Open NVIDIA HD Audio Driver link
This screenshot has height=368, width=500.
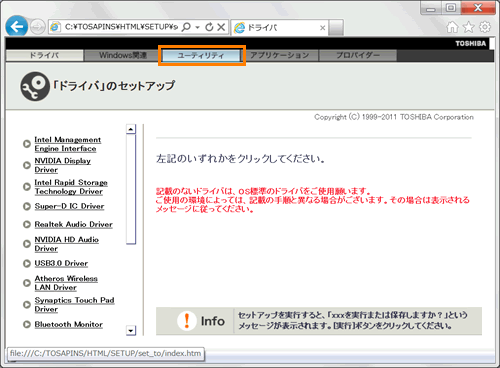click(67, 244)
